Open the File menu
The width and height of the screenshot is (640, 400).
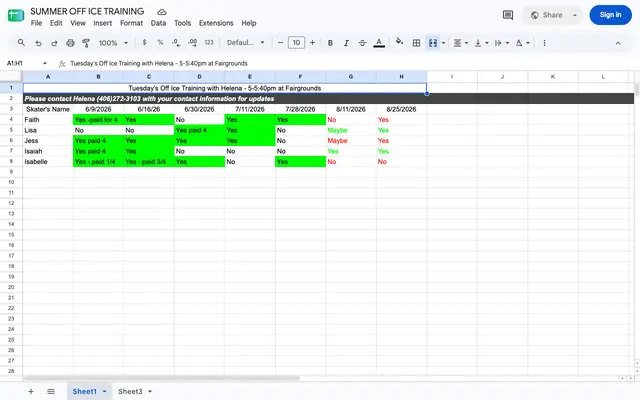click(x=36, y=23)
